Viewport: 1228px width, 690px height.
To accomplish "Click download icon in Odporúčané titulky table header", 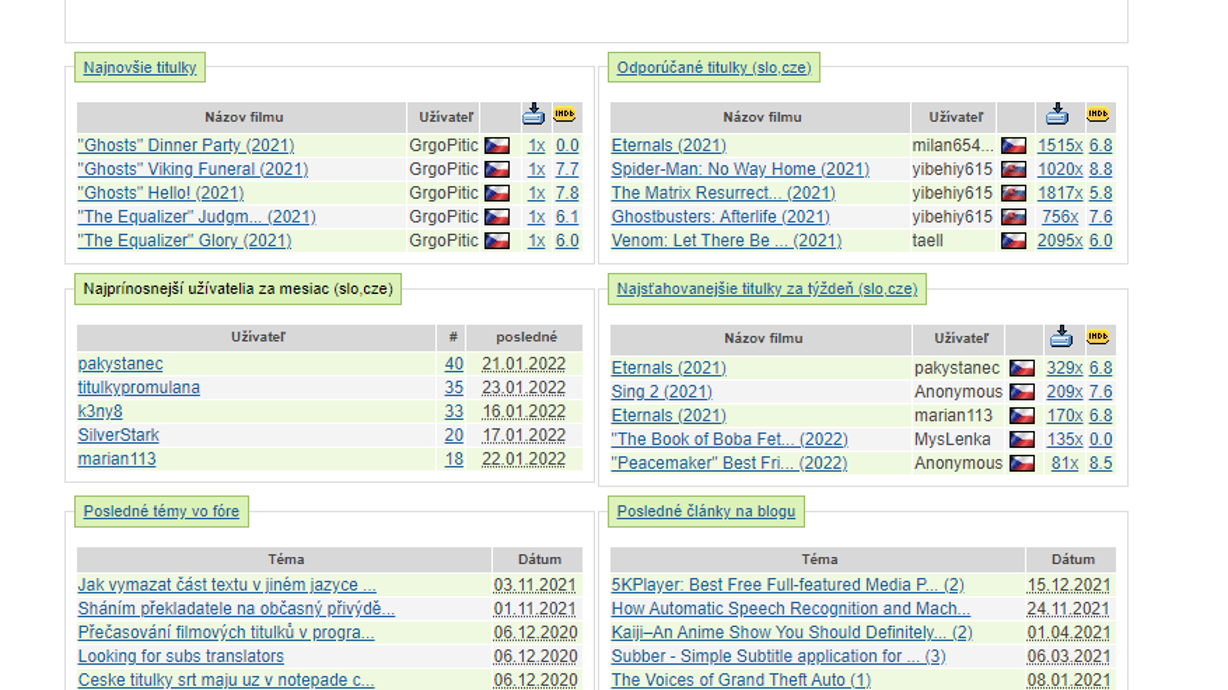I will pyautogui.click(x=1057, y=115).
